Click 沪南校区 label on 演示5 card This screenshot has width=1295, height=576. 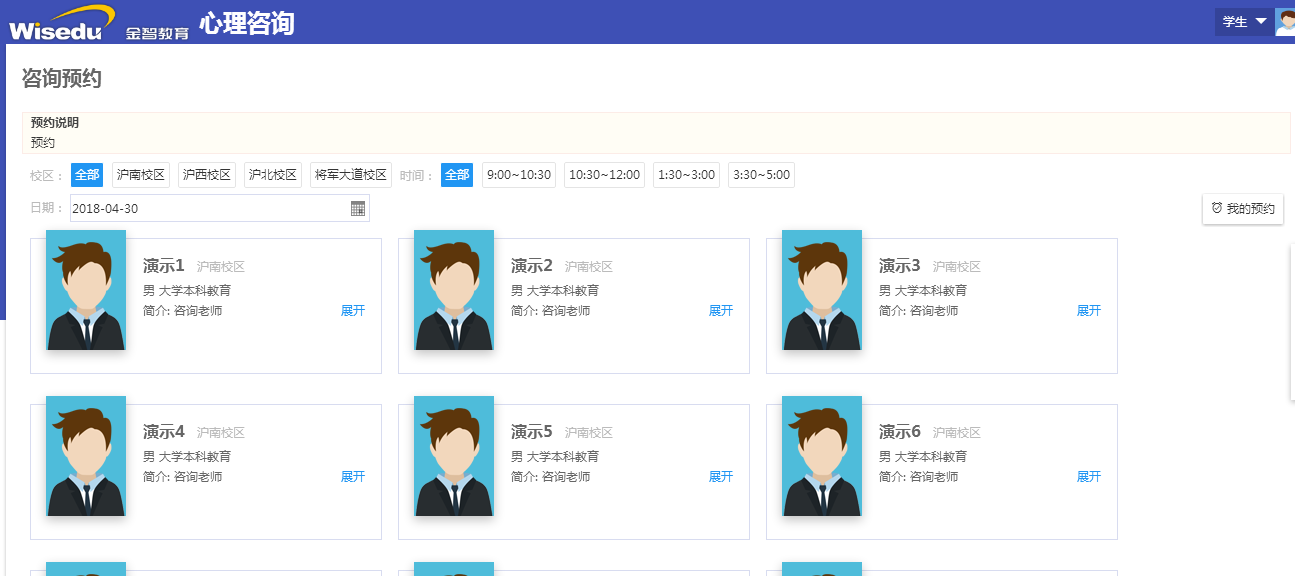click(589, 433)
